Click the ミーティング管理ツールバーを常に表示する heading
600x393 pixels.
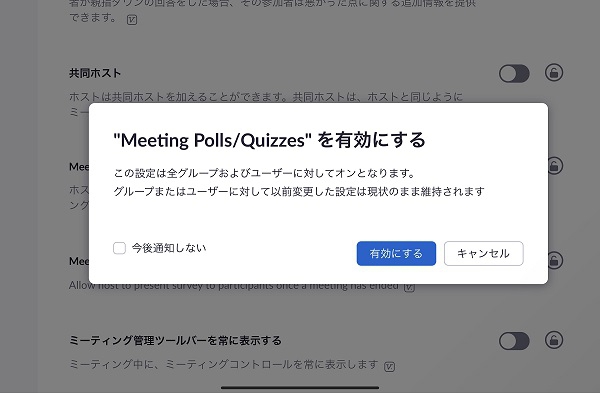(x=175, y=340)
